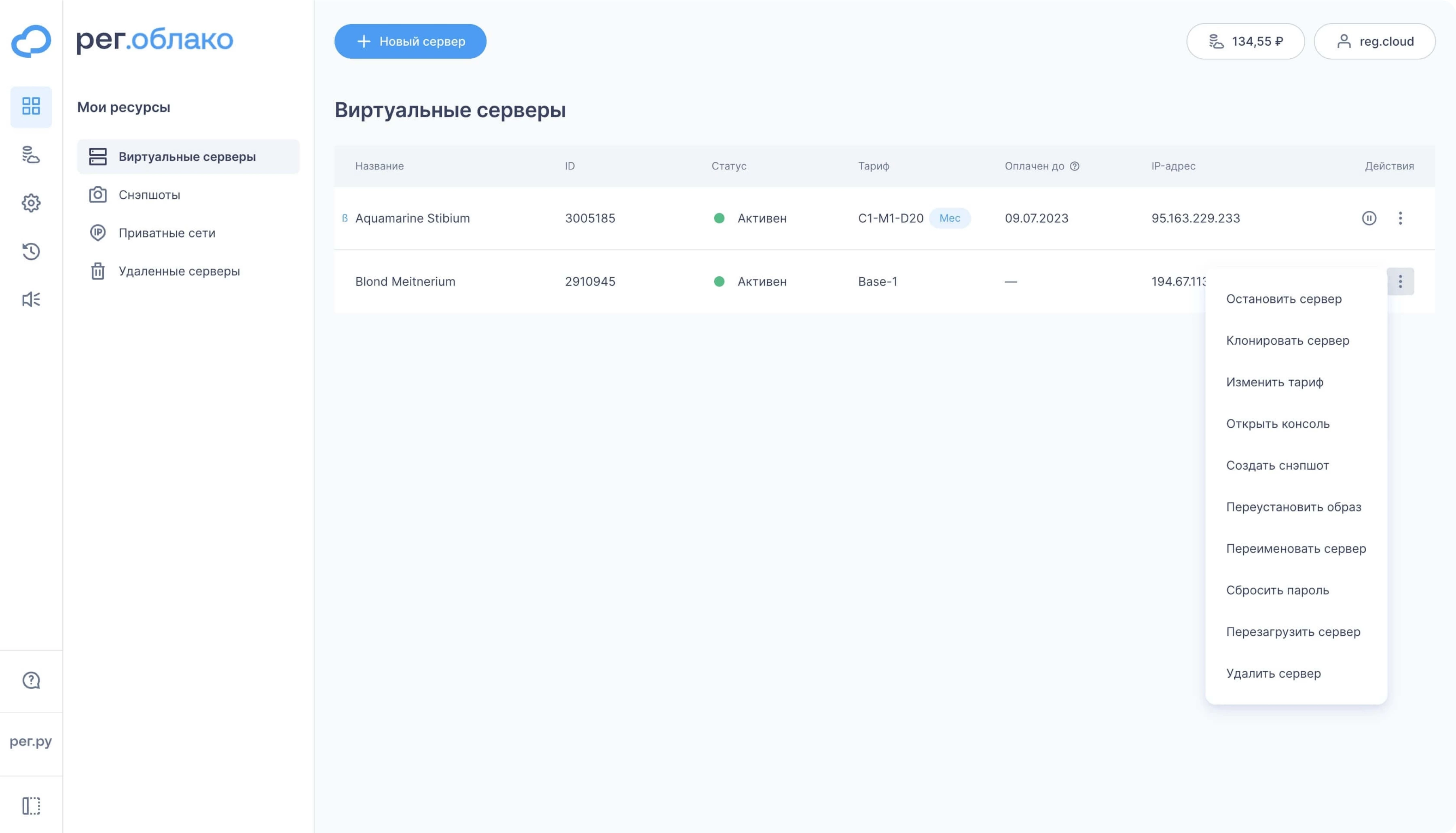The height and width of the screenshot is (833, 1456).
Task: Open the billing coins-and-cloud sidebar icon
Action: (31, 155)
